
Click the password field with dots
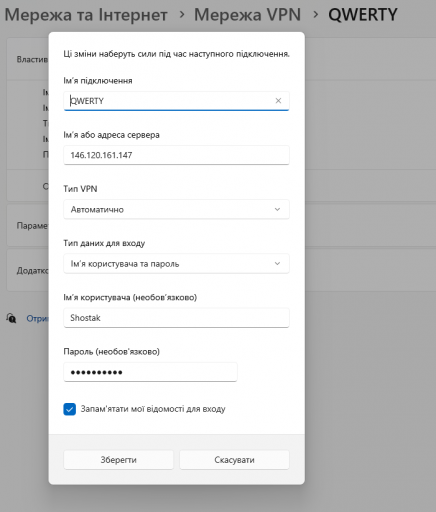pyautogui.click(x=150, y=372)
